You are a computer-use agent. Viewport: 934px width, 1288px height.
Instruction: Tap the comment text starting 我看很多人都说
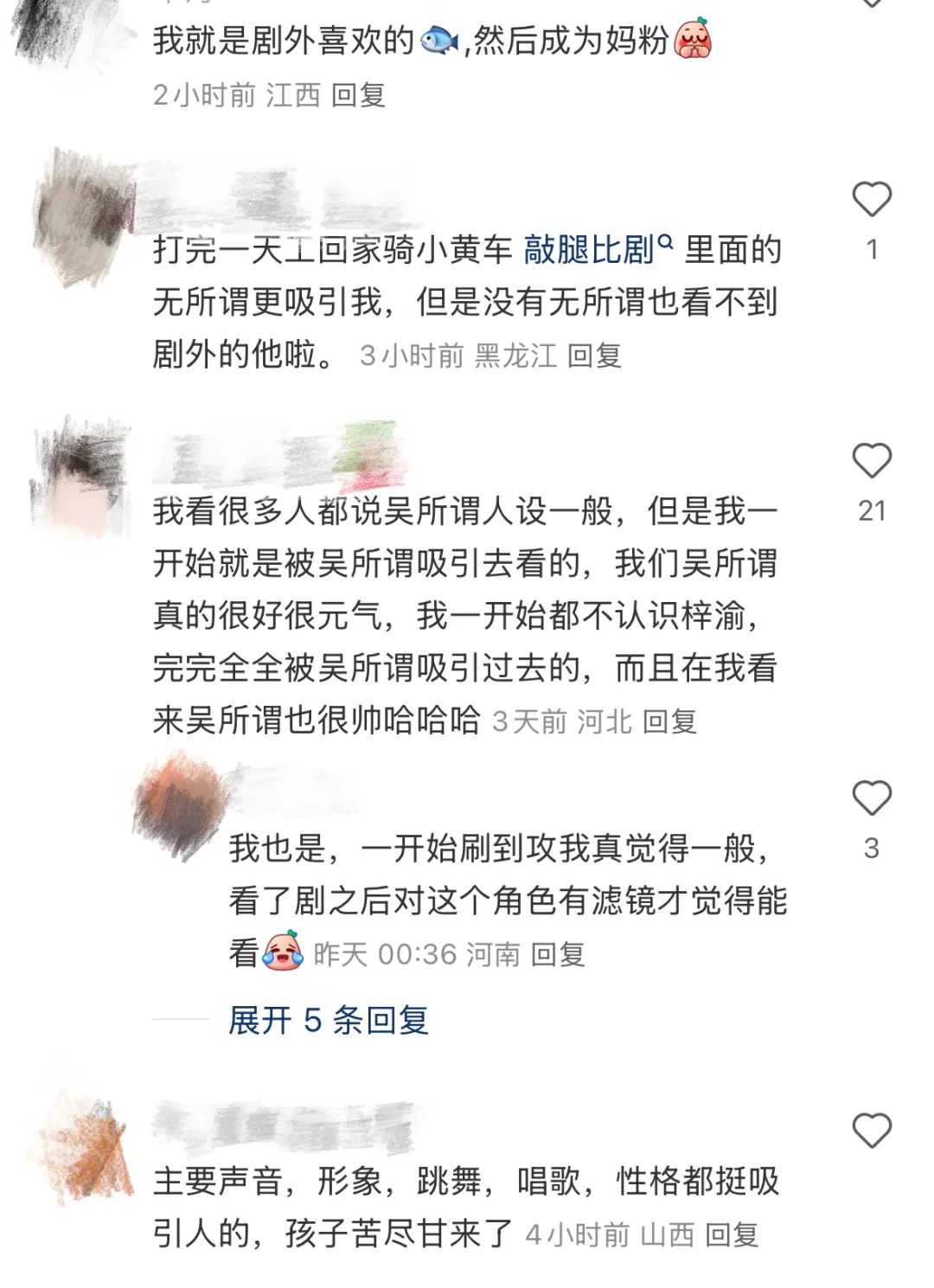[465, 615]
